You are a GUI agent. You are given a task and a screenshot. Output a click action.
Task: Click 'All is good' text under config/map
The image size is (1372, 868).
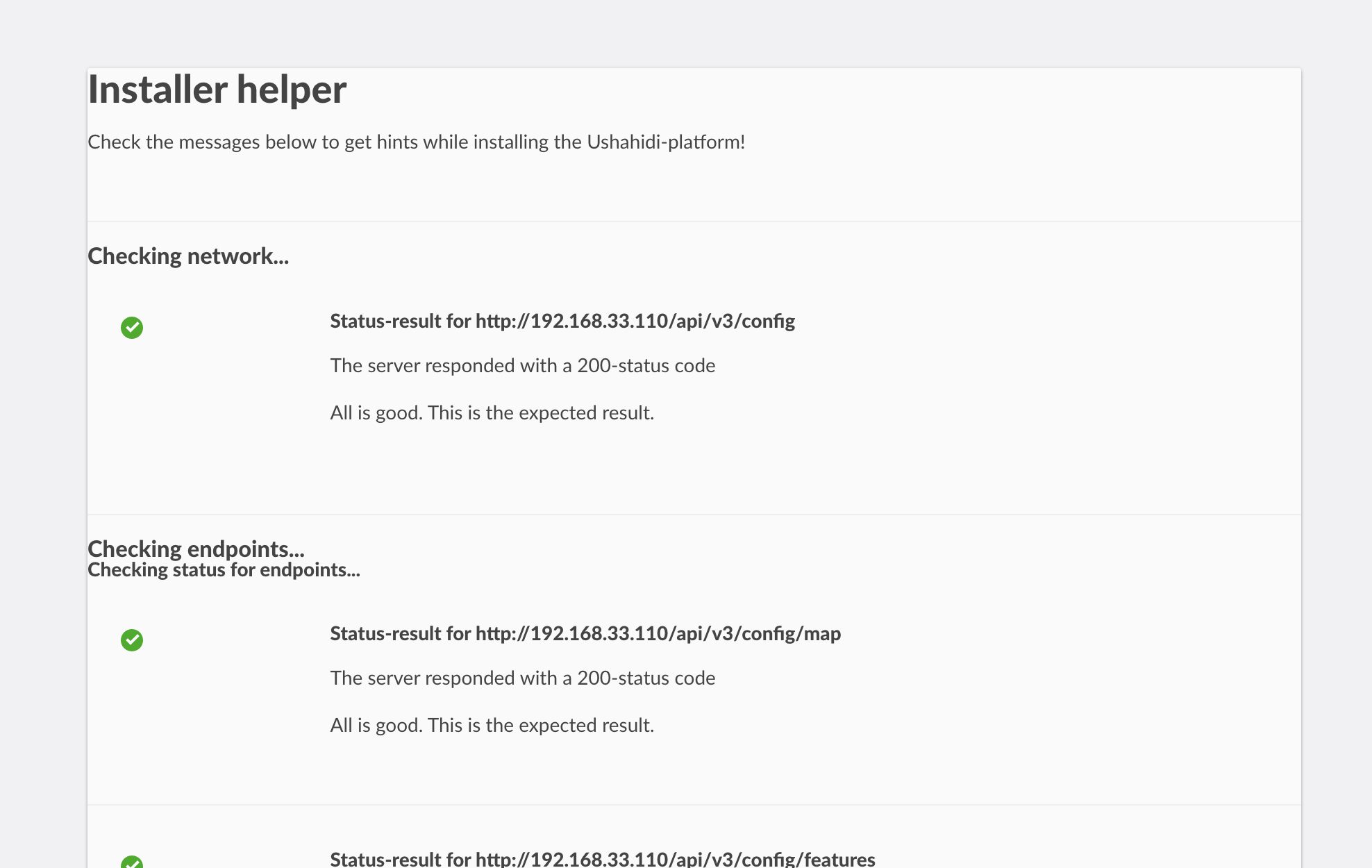click(x=492, y=726)
